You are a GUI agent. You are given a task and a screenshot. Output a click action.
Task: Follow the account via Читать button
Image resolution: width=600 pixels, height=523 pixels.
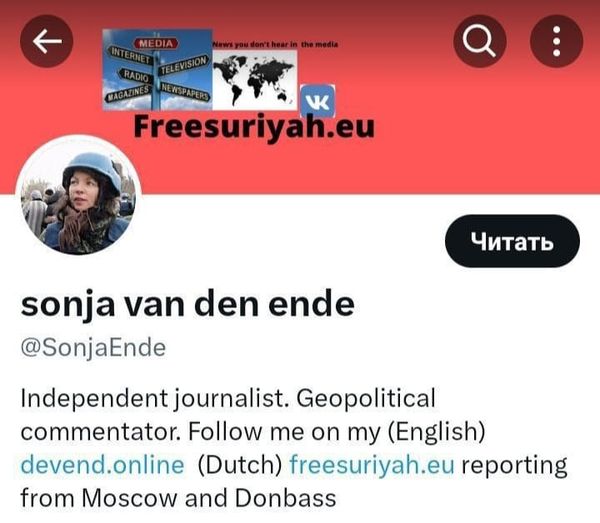[512, 241]
